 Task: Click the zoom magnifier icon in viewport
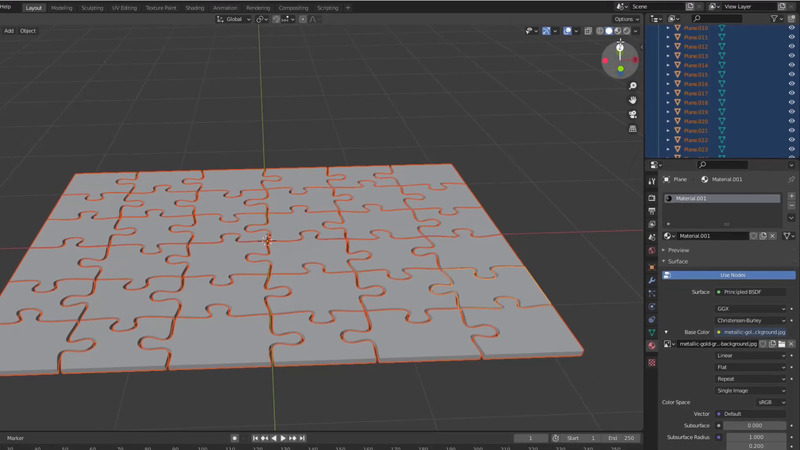[633, 86]
